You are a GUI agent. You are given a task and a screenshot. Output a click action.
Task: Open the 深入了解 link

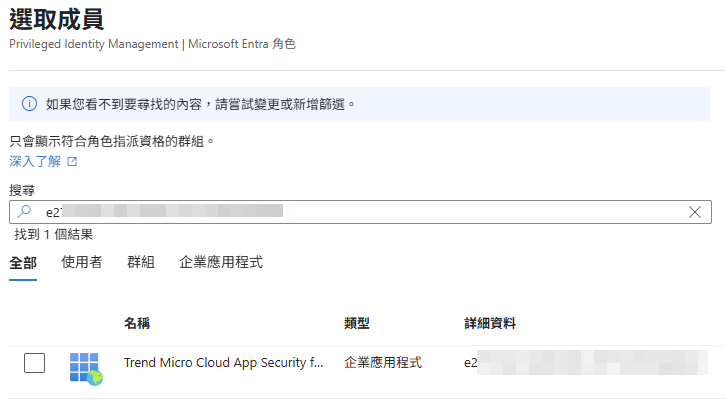pos(35,161)
